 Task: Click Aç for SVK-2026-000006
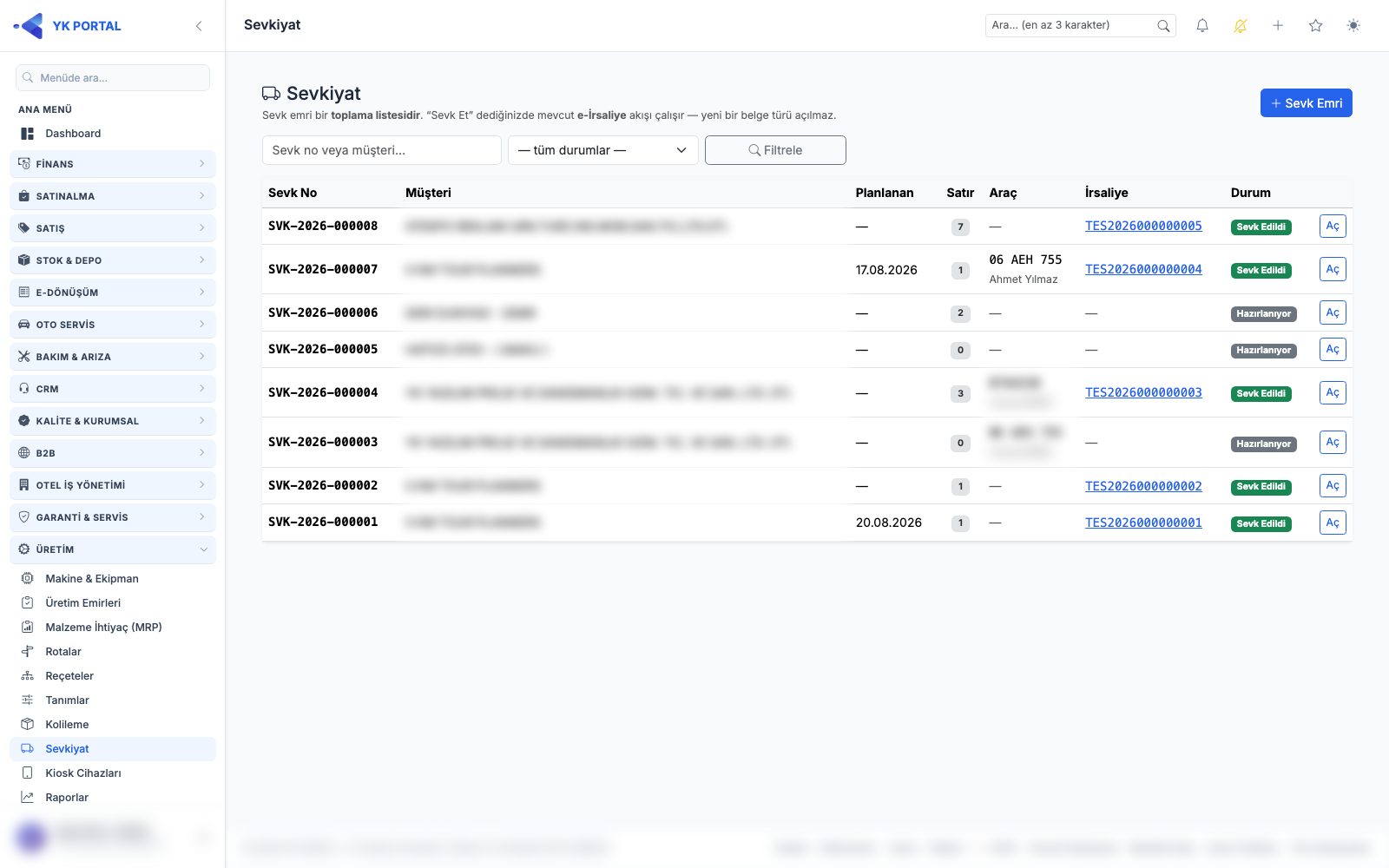(x=1333, y=312)
